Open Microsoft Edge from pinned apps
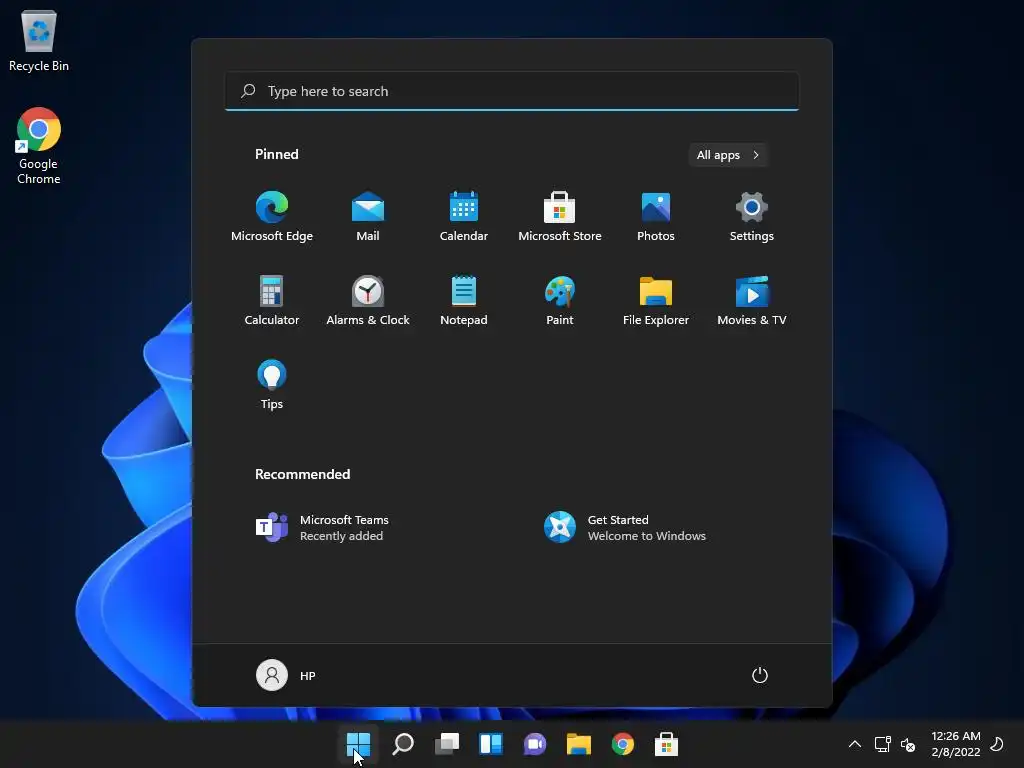Image resolution: width=1024 pixels, height=768 pixels. click(272, 216)
